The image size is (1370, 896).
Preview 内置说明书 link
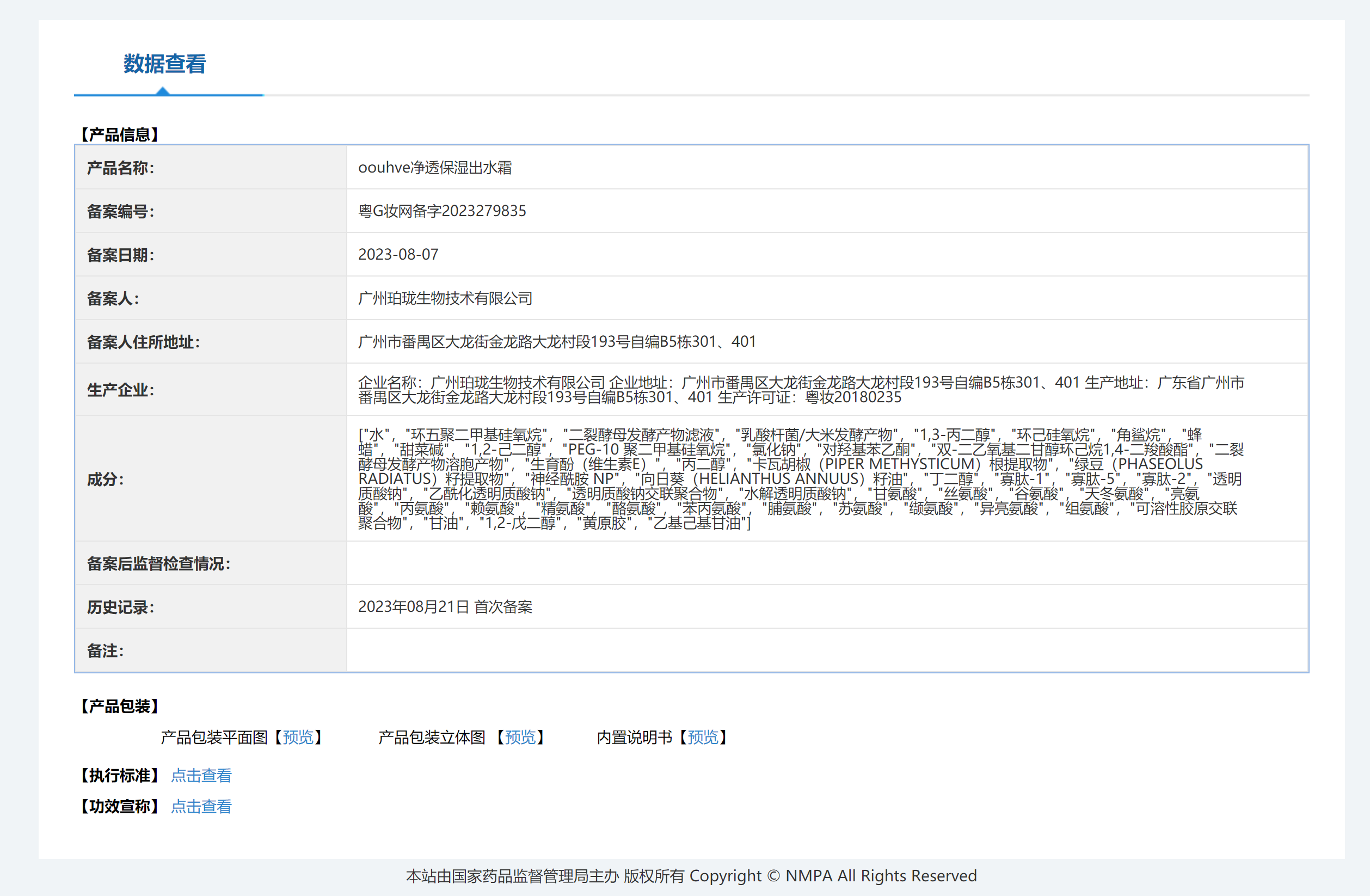[x=703, y=737]
